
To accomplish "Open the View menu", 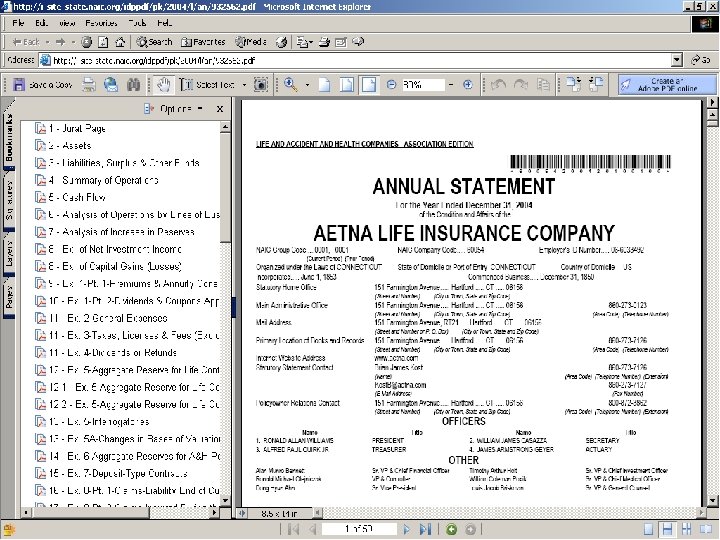I will (67, 23).
